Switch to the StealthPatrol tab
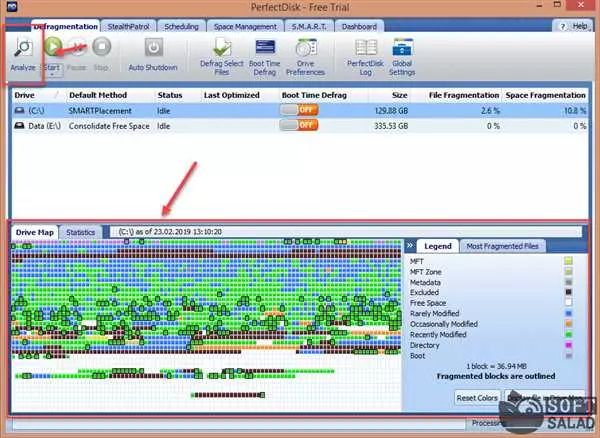This screenshot has height=438, width=600. tap(129, 26)
